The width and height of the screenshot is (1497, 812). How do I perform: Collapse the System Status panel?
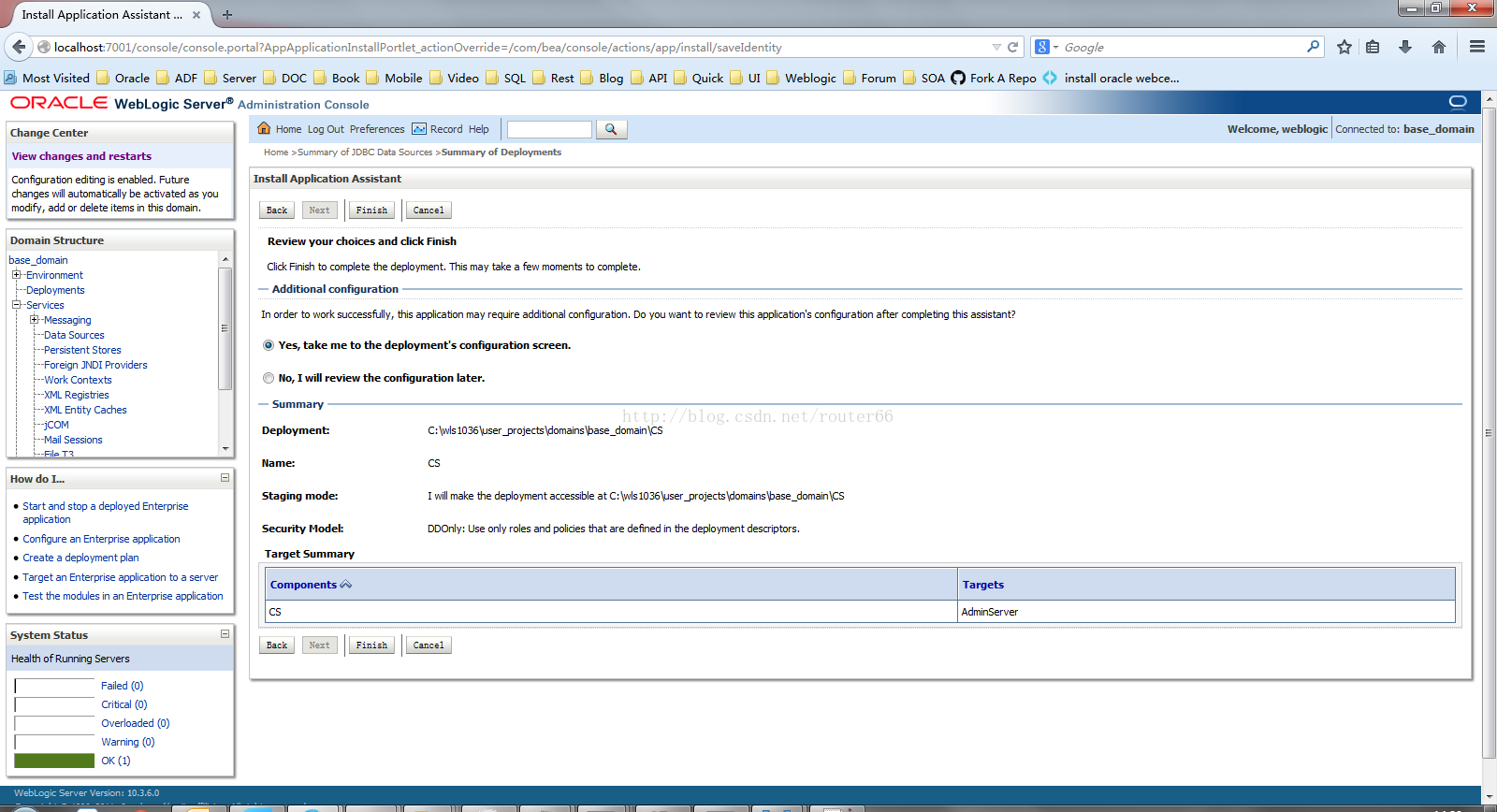coord(225,634)
